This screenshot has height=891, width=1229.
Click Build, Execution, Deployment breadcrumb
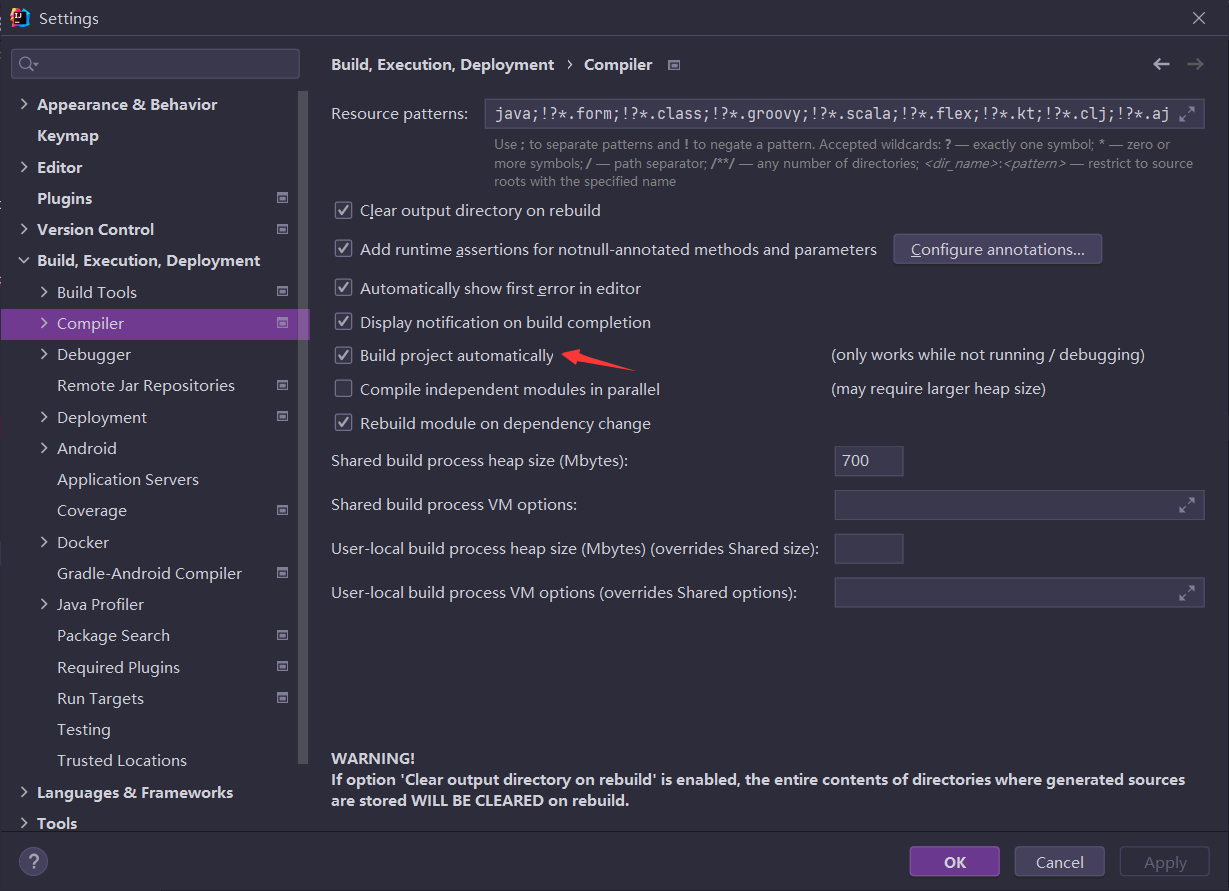click(442, 65)
